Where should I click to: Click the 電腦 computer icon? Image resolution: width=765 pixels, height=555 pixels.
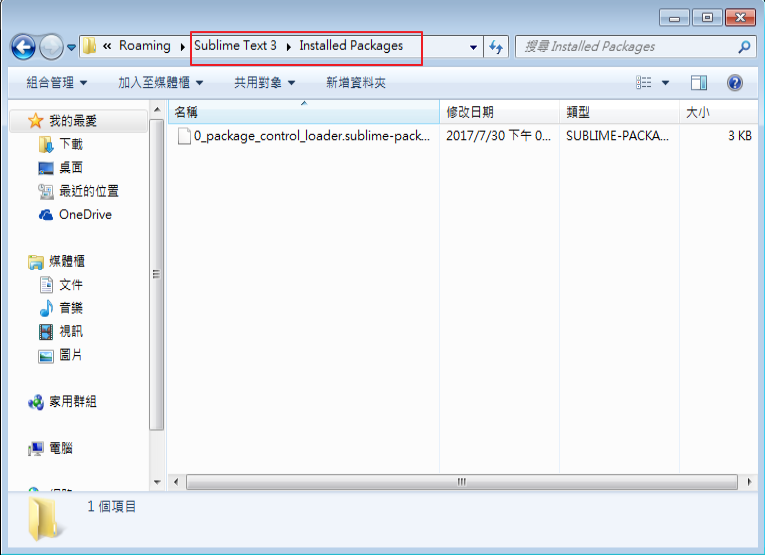pos(36,449)
